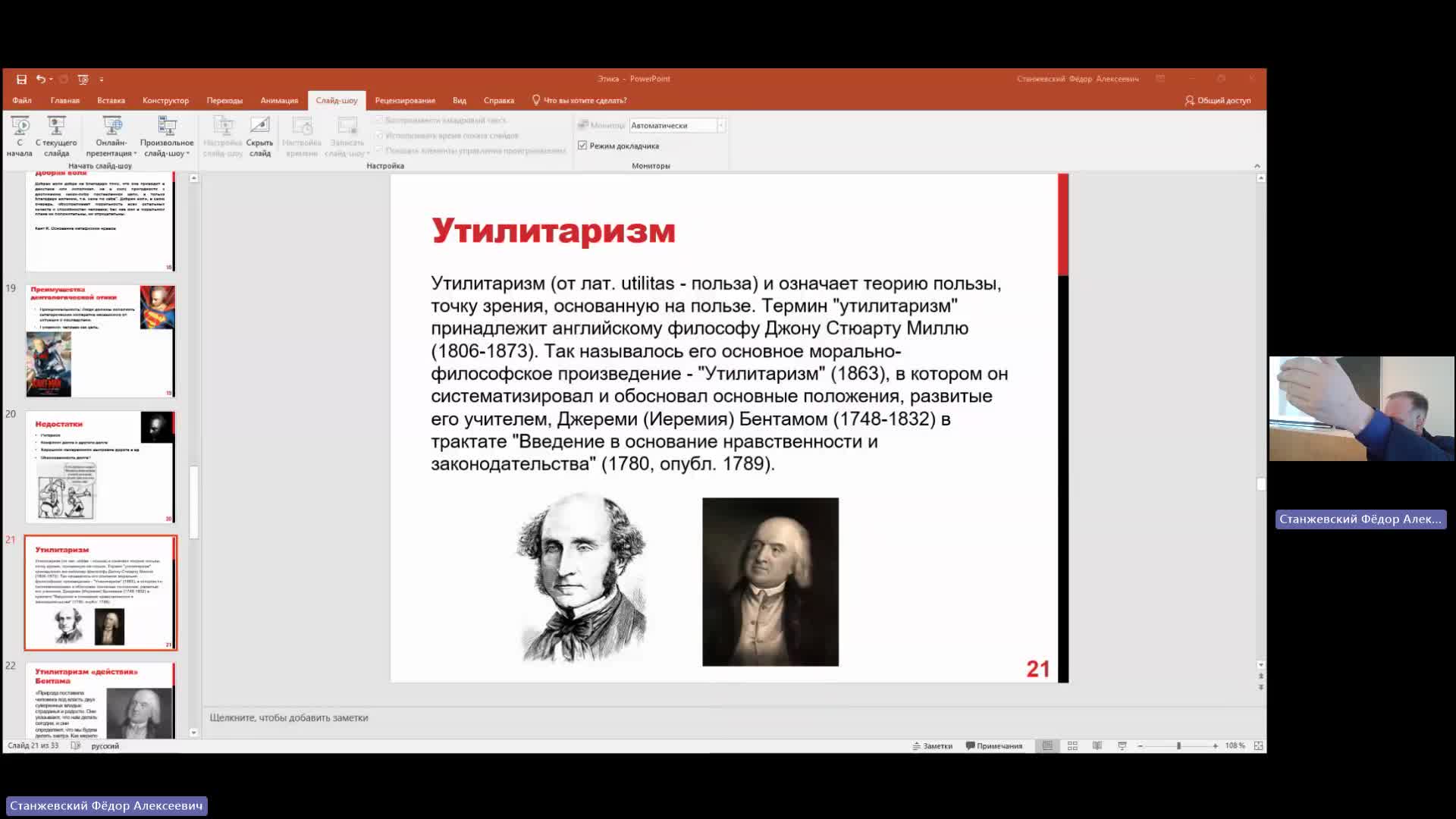Switch to Slide Sorter view icon

[1072, 745]
